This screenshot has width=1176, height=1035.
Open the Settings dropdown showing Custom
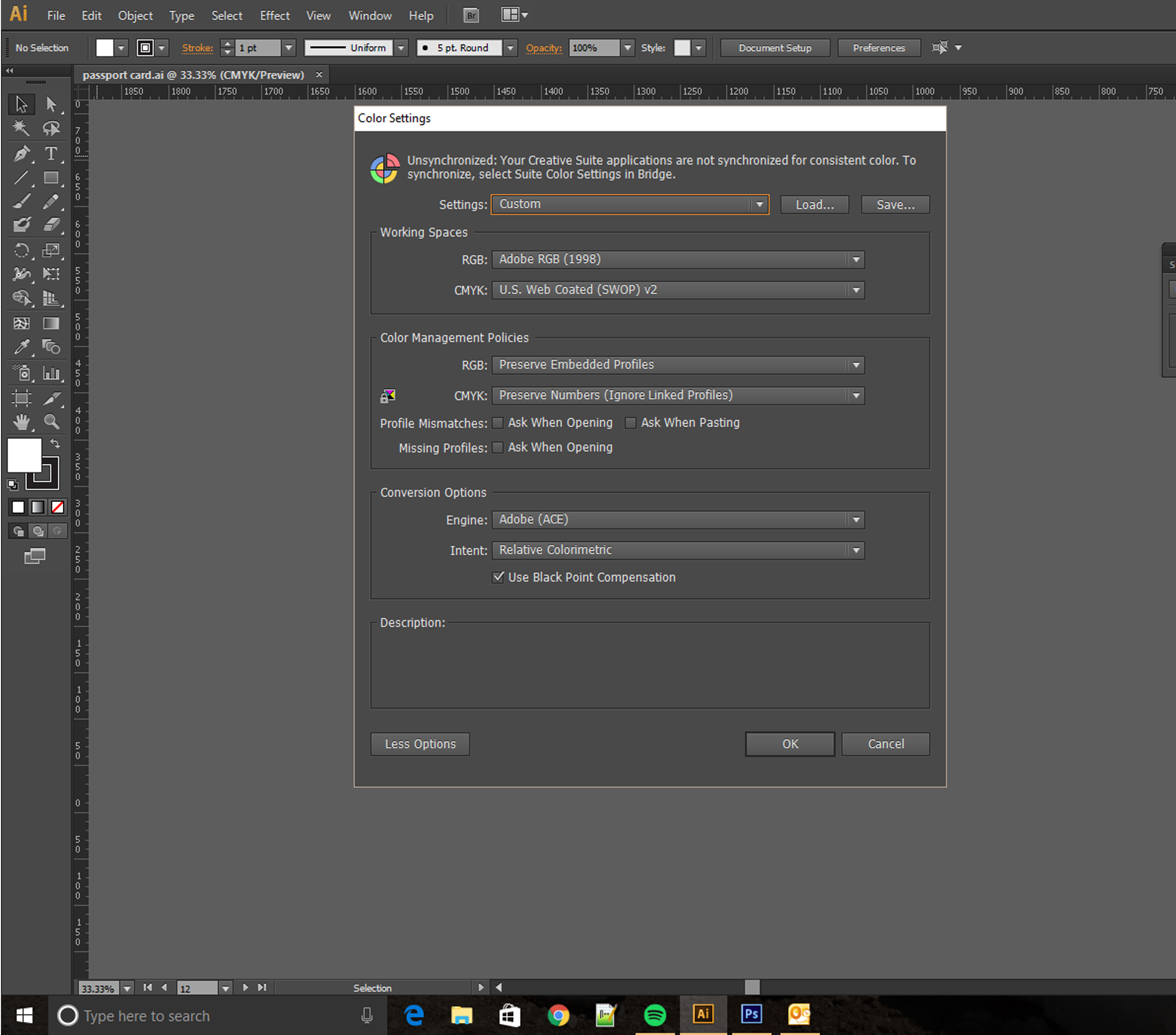760,204
